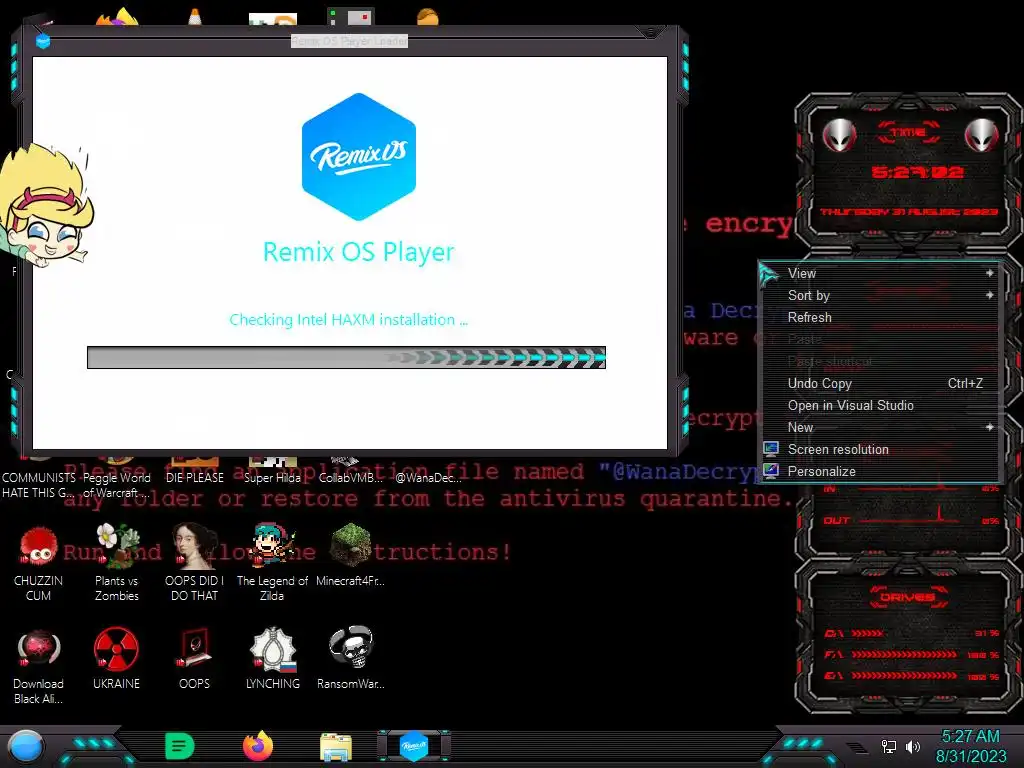Click the Remix OS Player heading text
This screenshot has height=768, width=1024.
coord(359,252)
